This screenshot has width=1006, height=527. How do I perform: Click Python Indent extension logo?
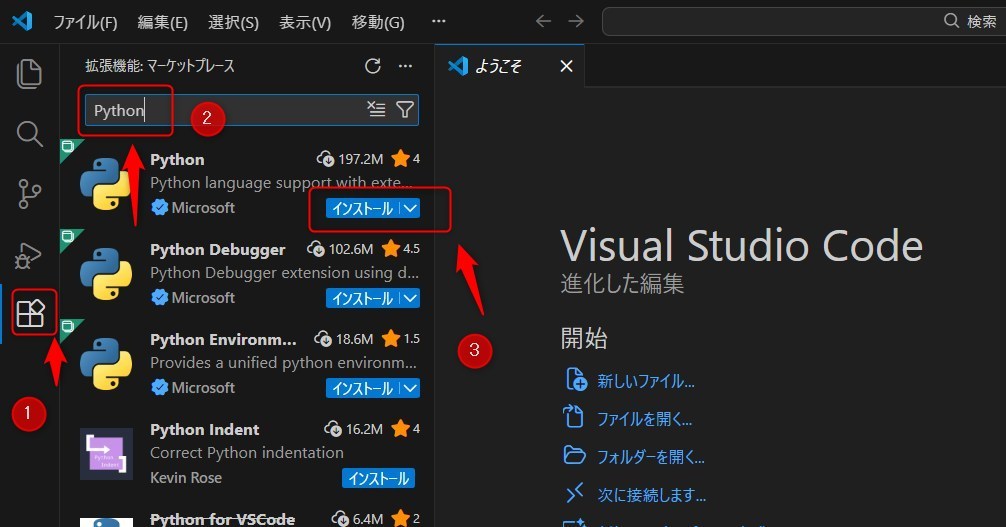(x=106, y=454)
